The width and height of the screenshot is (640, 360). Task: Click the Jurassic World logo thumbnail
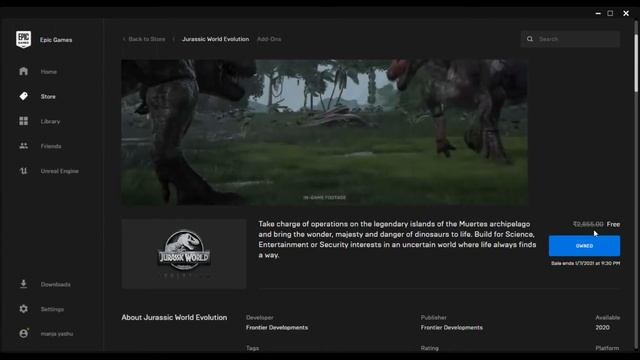[x=184, y=254]
